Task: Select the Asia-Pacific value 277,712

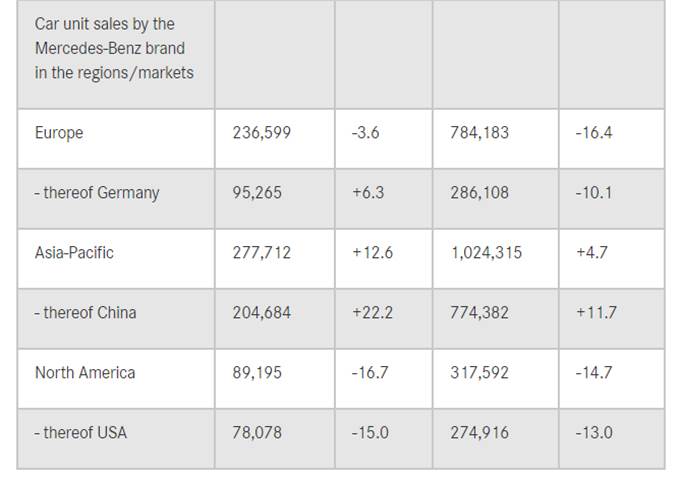Action: [x=261, y=253]
